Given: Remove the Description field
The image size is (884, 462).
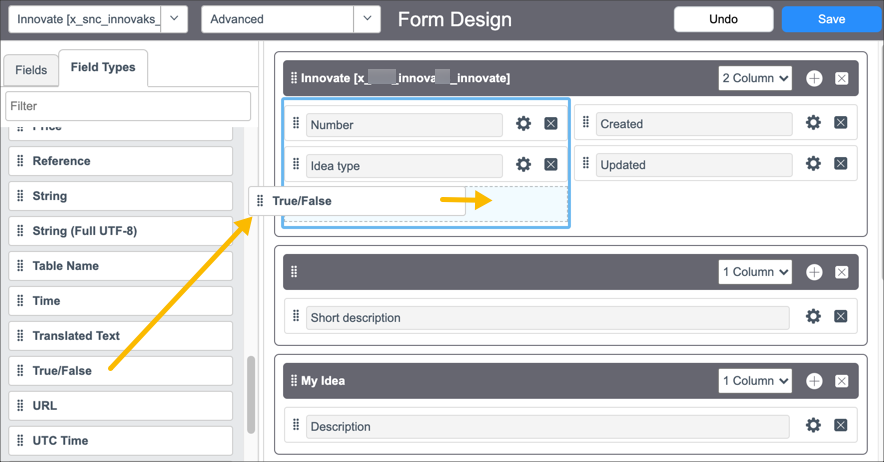Looking at the screenshot, I should click(x=841, y=425).
